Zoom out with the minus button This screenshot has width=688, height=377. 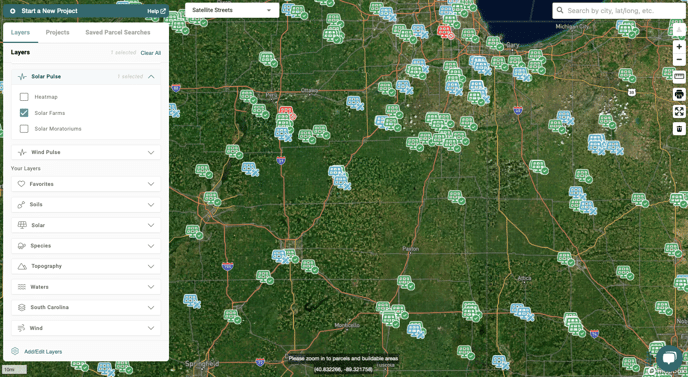coord(679,59)
